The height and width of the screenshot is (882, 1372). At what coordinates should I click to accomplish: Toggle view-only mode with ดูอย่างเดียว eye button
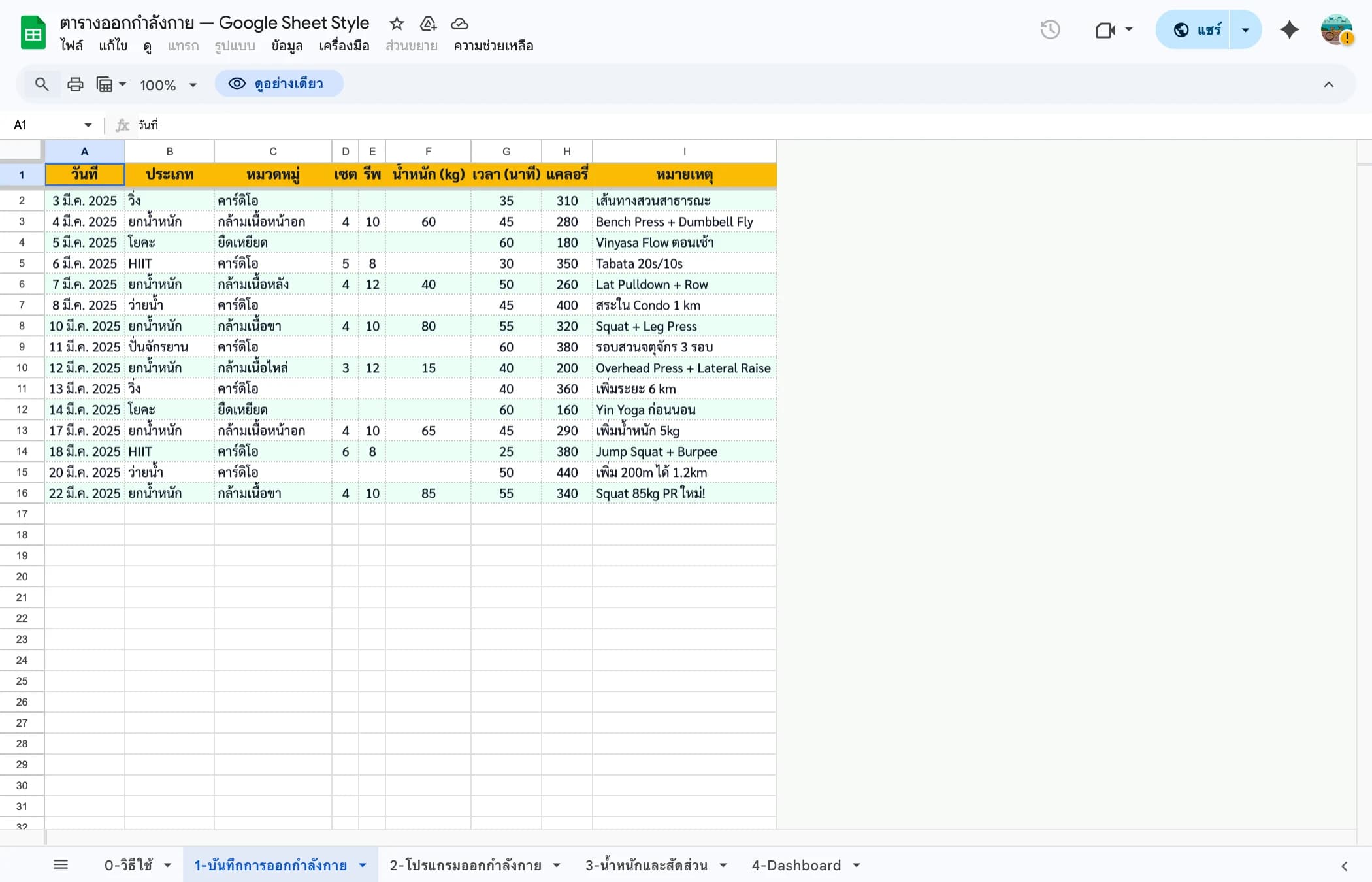coord(279,84)
